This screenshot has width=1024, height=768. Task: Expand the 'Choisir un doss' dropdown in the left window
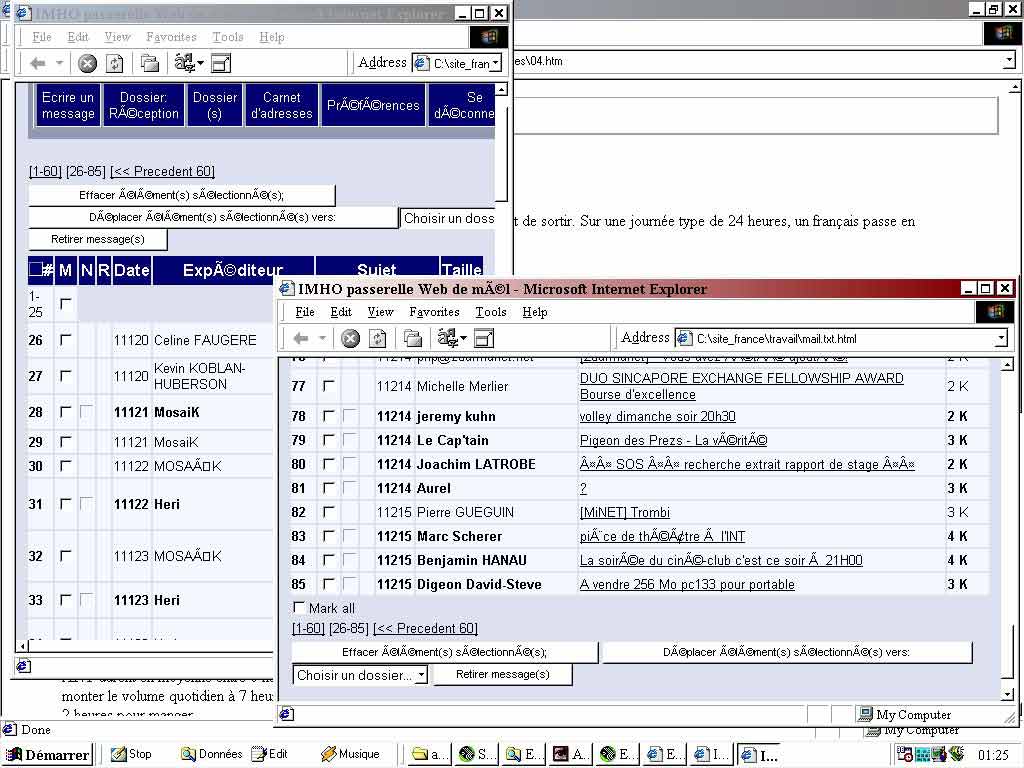coord(447,218)
